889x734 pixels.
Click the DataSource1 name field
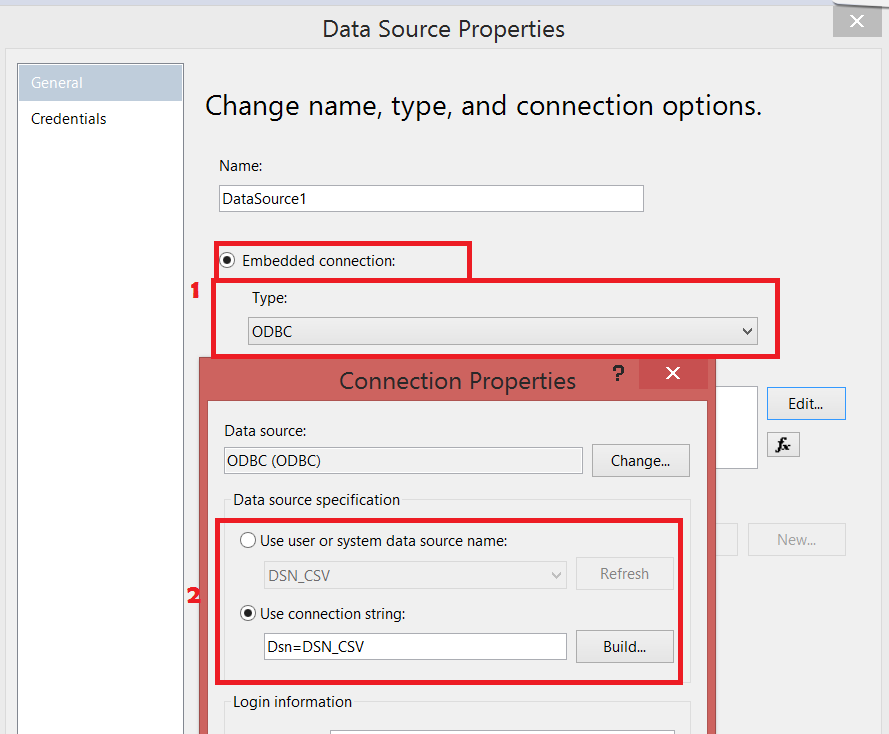[431, 199]
